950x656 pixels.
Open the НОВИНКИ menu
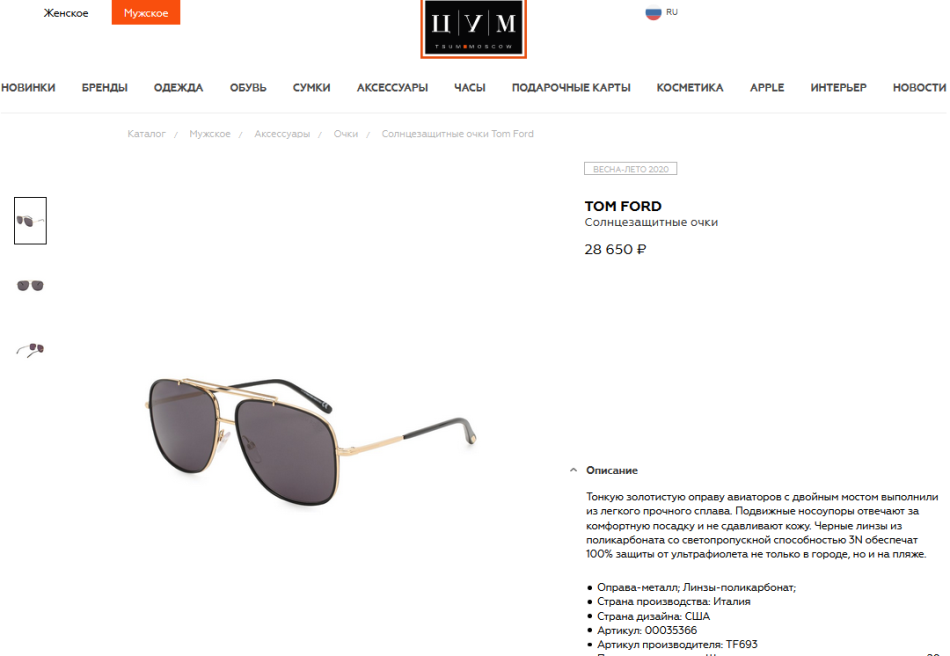[x=28, y=87]
